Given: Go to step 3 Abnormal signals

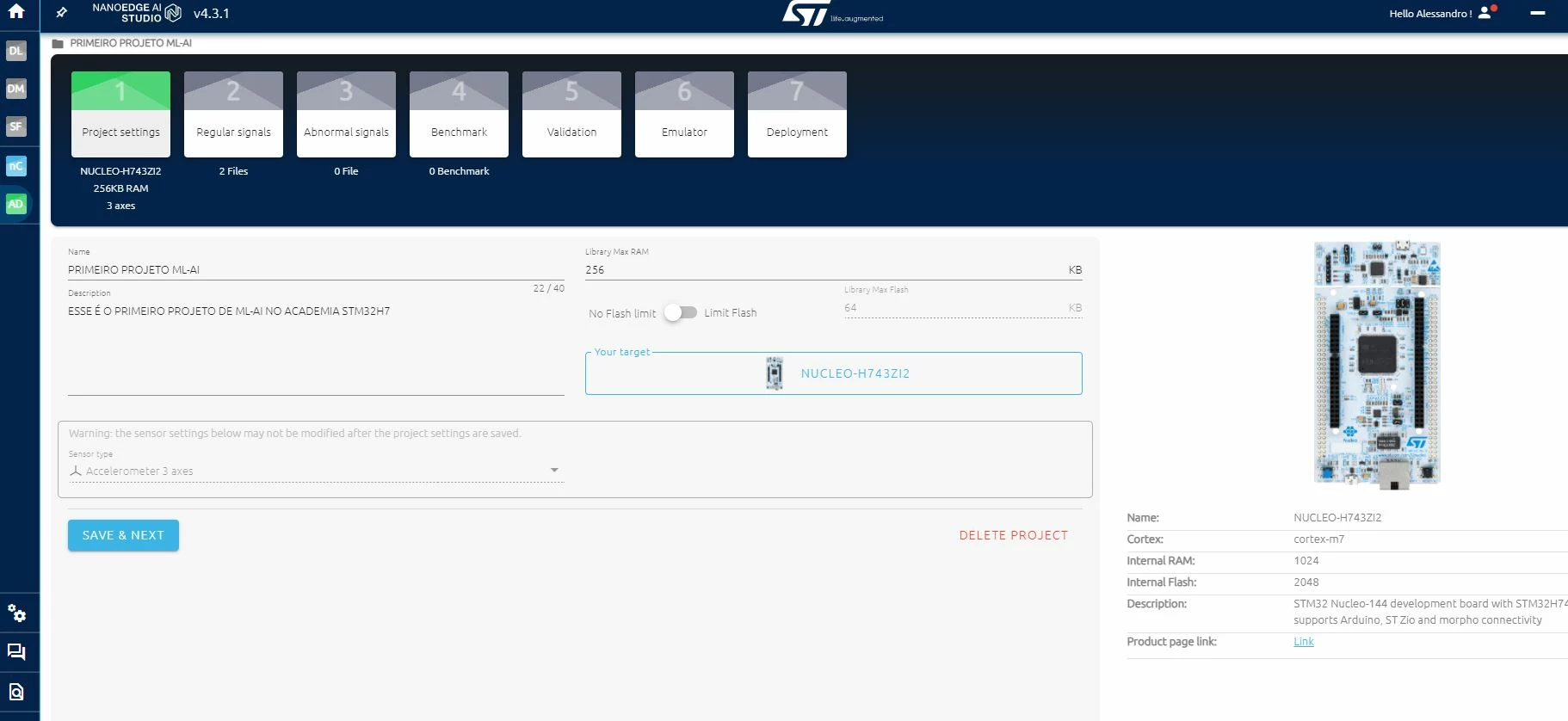Looking at the screenshot, I should click(x=346, y=114).
